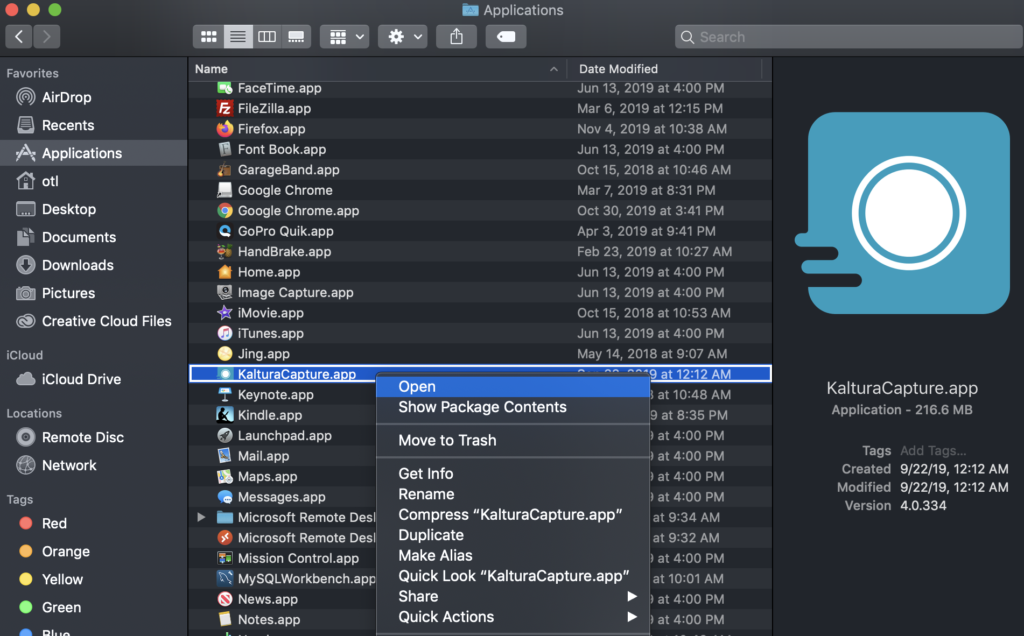Image resolution: width=1024 pixels, height=636 pixels.
Task: Go forward with the right arrow
Action: [46, 37]
